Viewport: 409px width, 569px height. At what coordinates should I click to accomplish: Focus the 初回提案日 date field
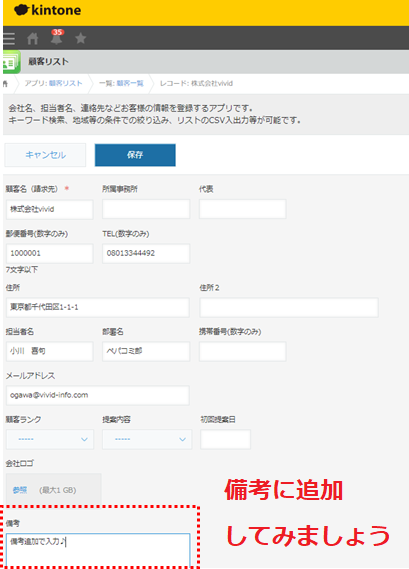225,439
